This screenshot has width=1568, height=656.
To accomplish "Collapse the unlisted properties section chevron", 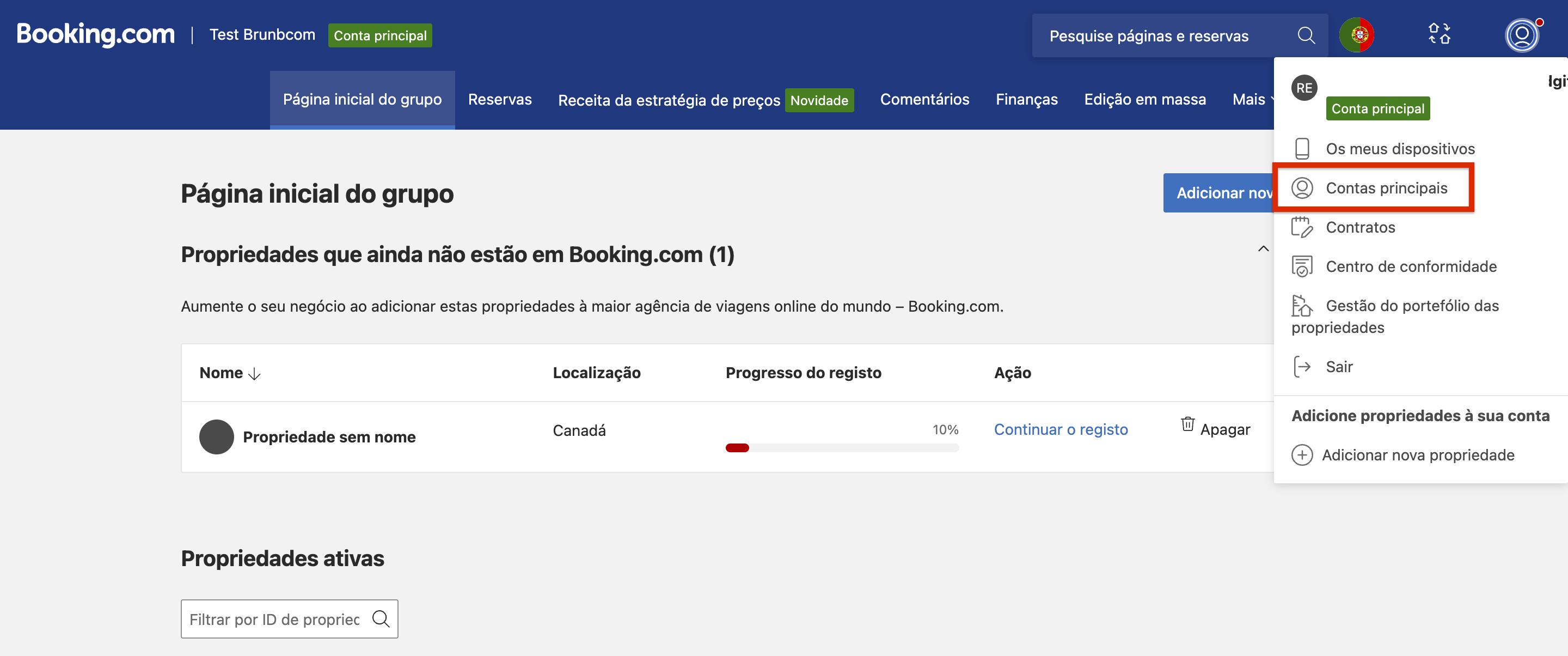I will [x=1263, y=248].
